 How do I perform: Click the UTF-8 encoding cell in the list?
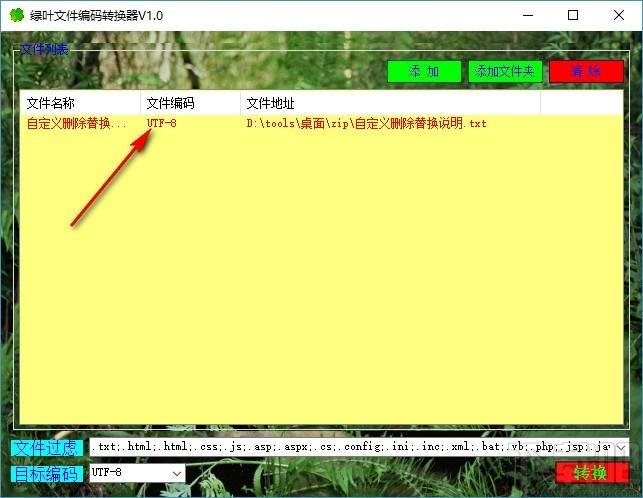[x=162, y=123]
